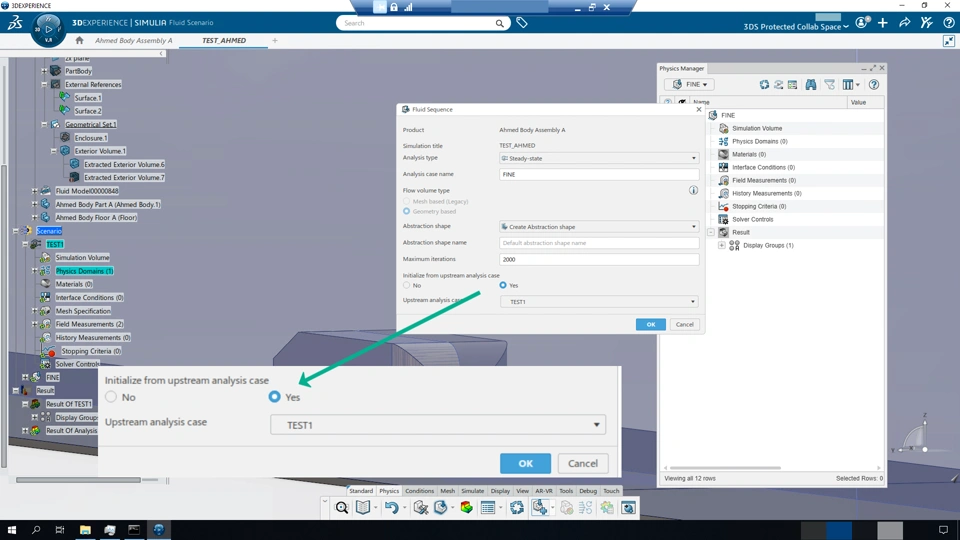This screenshot has height=540, width=960.
Task: Click the Analysis case name field
Action: [x=599, y=174]
